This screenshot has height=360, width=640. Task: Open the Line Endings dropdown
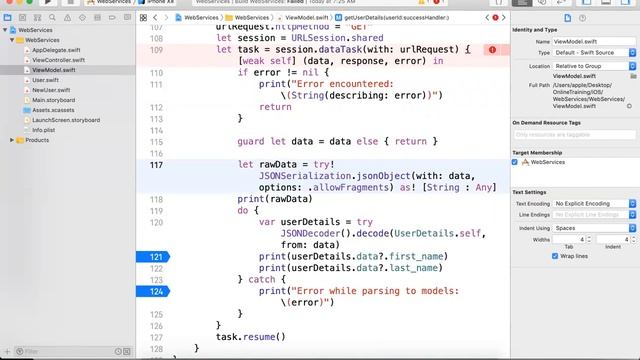coord(594,214)
